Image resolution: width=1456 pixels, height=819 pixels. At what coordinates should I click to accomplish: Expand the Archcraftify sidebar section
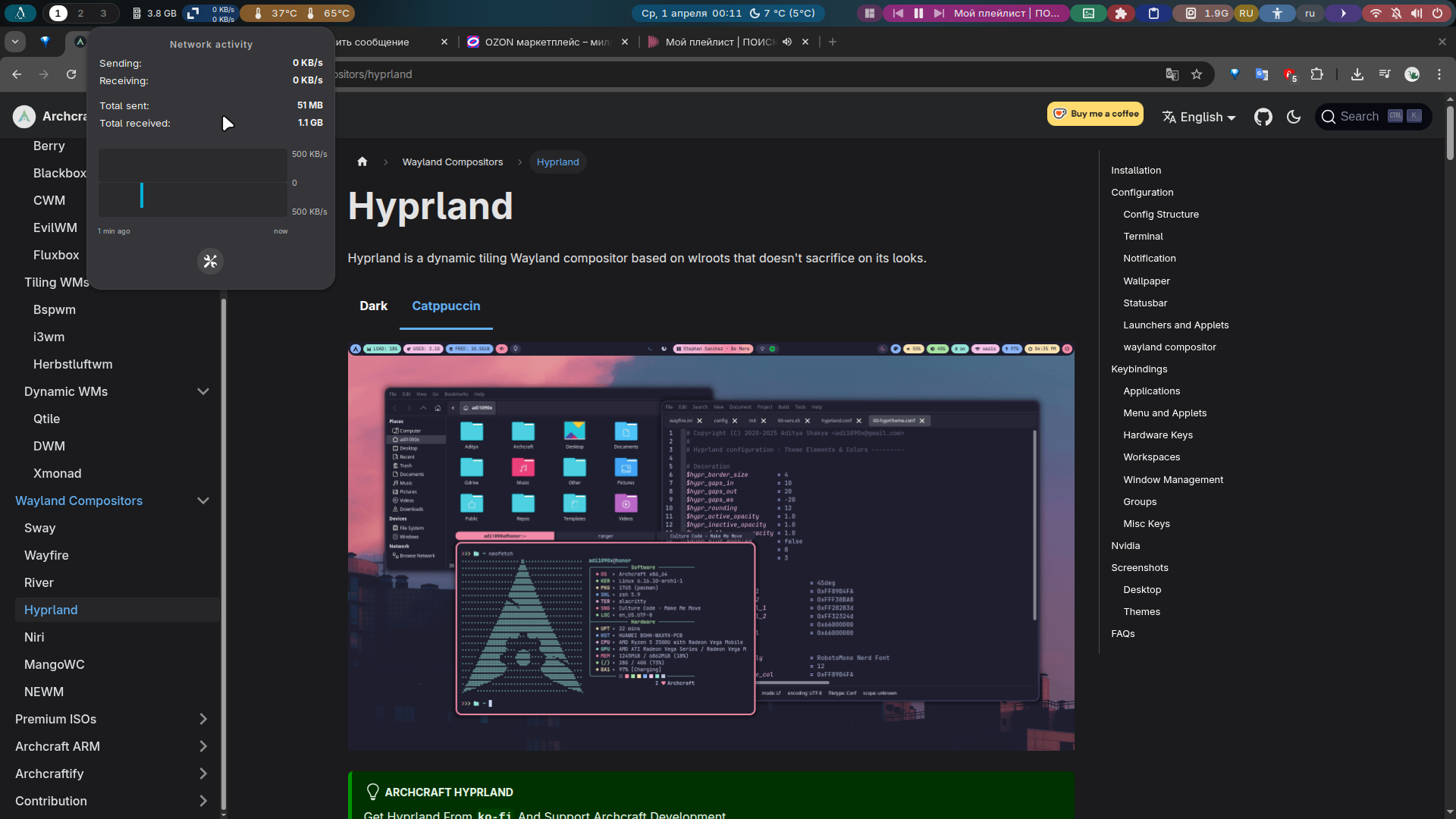pos(202,773)
